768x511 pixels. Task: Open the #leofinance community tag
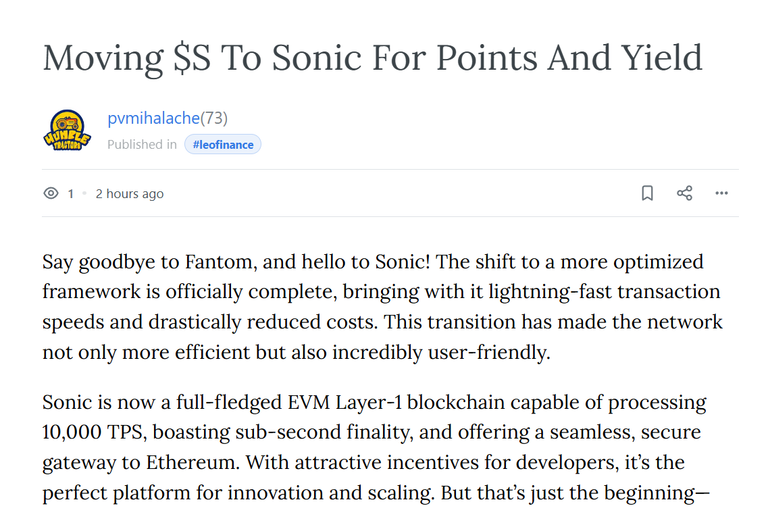point(223,145)
